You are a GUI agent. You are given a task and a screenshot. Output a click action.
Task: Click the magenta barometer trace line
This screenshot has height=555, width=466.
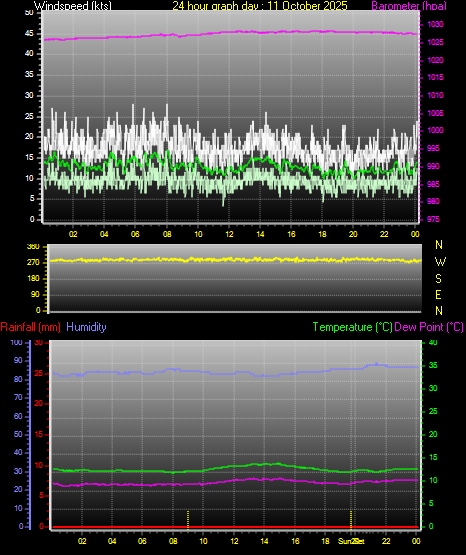pos(230,33)
